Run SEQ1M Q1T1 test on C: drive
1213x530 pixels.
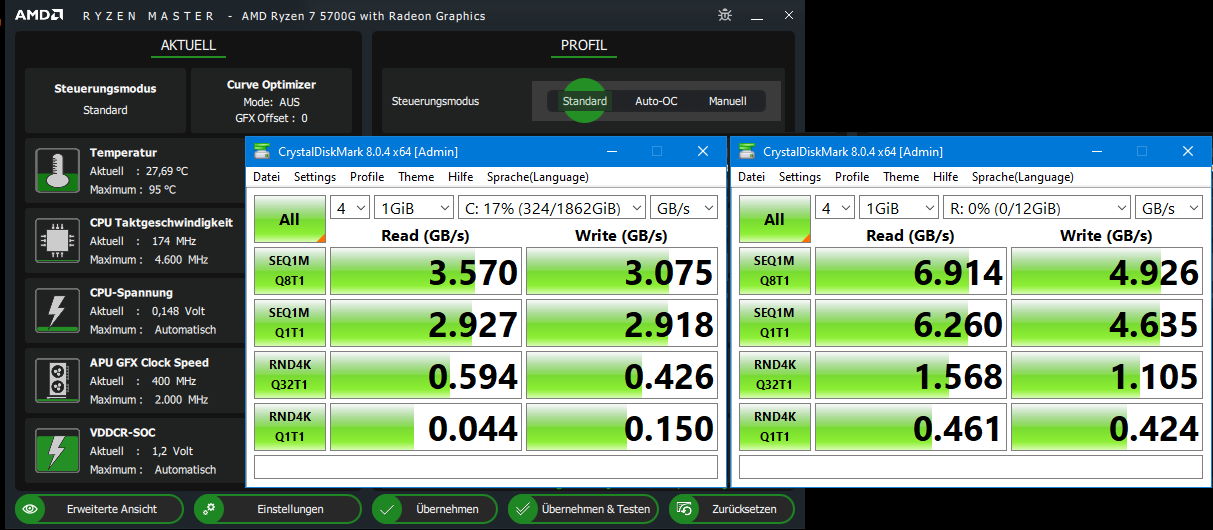(290, 323)
